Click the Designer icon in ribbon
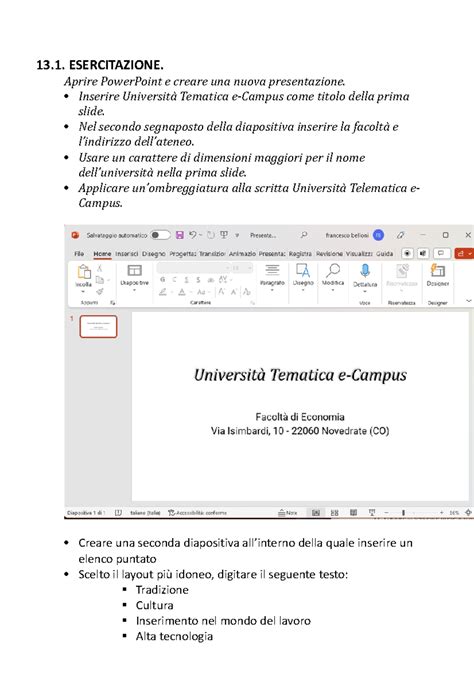The height and width of the screenshot is (690, 474). 437,271
